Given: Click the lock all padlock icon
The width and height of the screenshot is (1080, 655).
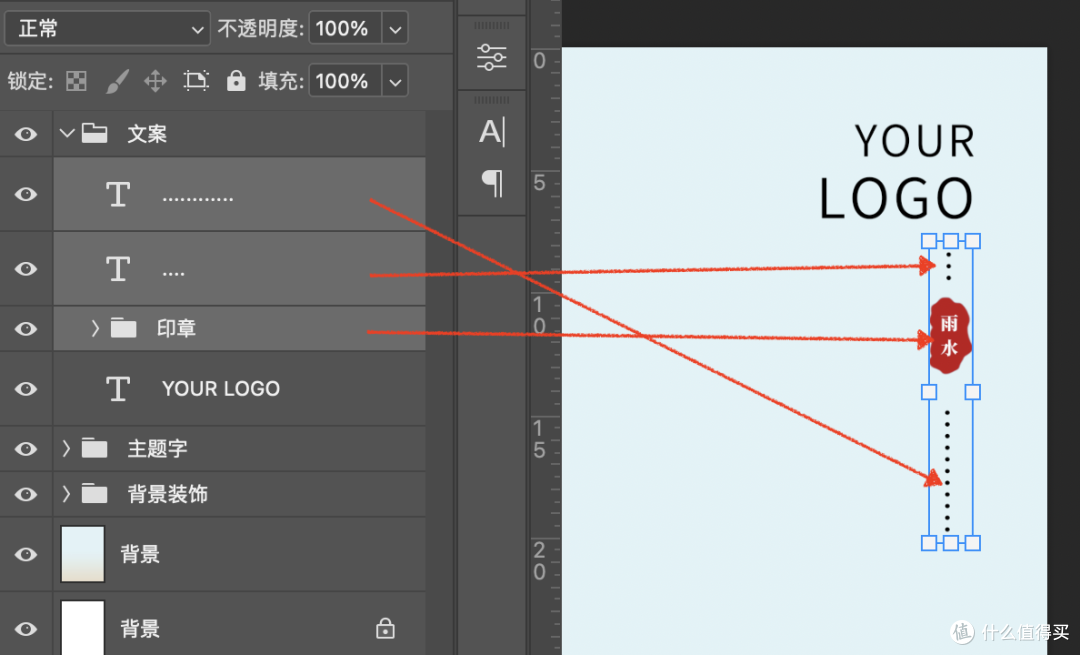Looking at the screenshot, I should 236,81.
